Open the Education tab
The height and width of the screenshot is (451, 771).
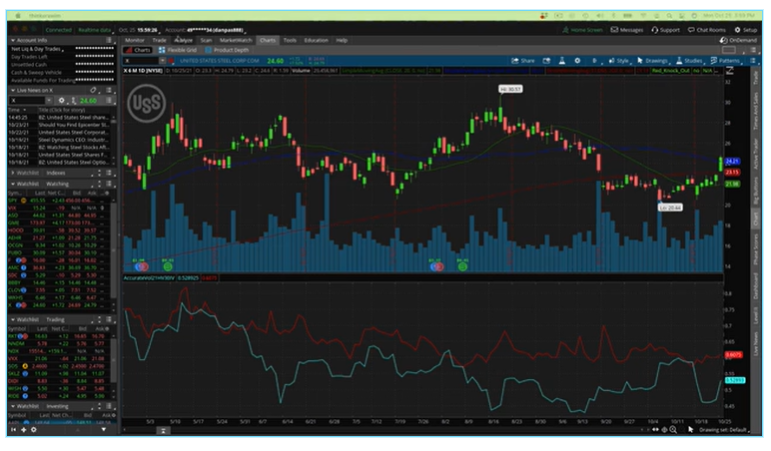point(316,40)
